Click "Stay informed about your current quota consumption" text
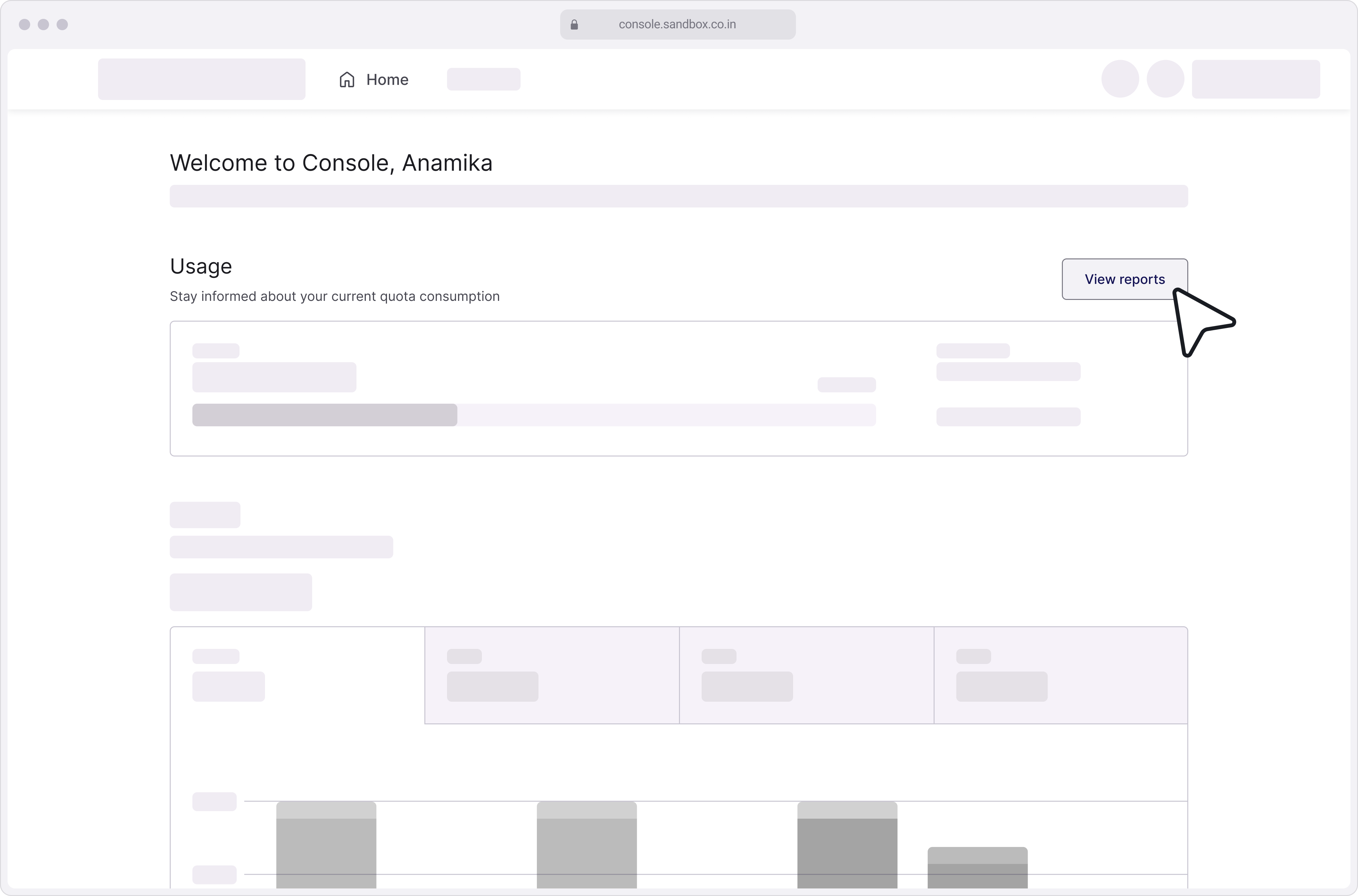 click(x=335, y=296)
